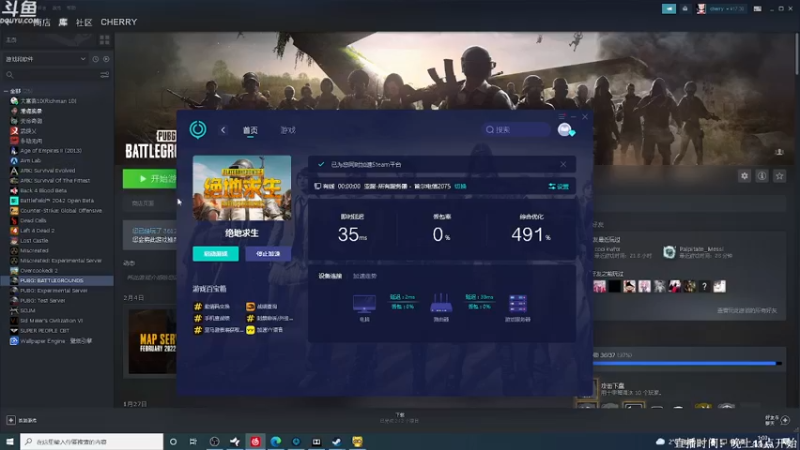Switch to the 首页 tab in accelerator
Viewport: 800px width, 450px height.
(x=250, y=130)
